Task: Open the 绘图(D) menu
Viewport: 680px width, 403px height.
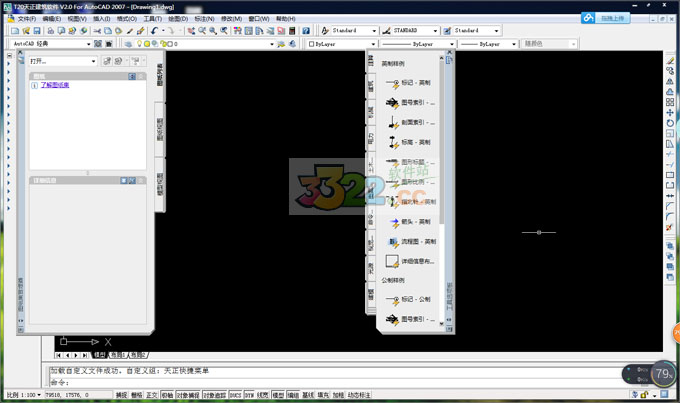Action: [177, 18]
